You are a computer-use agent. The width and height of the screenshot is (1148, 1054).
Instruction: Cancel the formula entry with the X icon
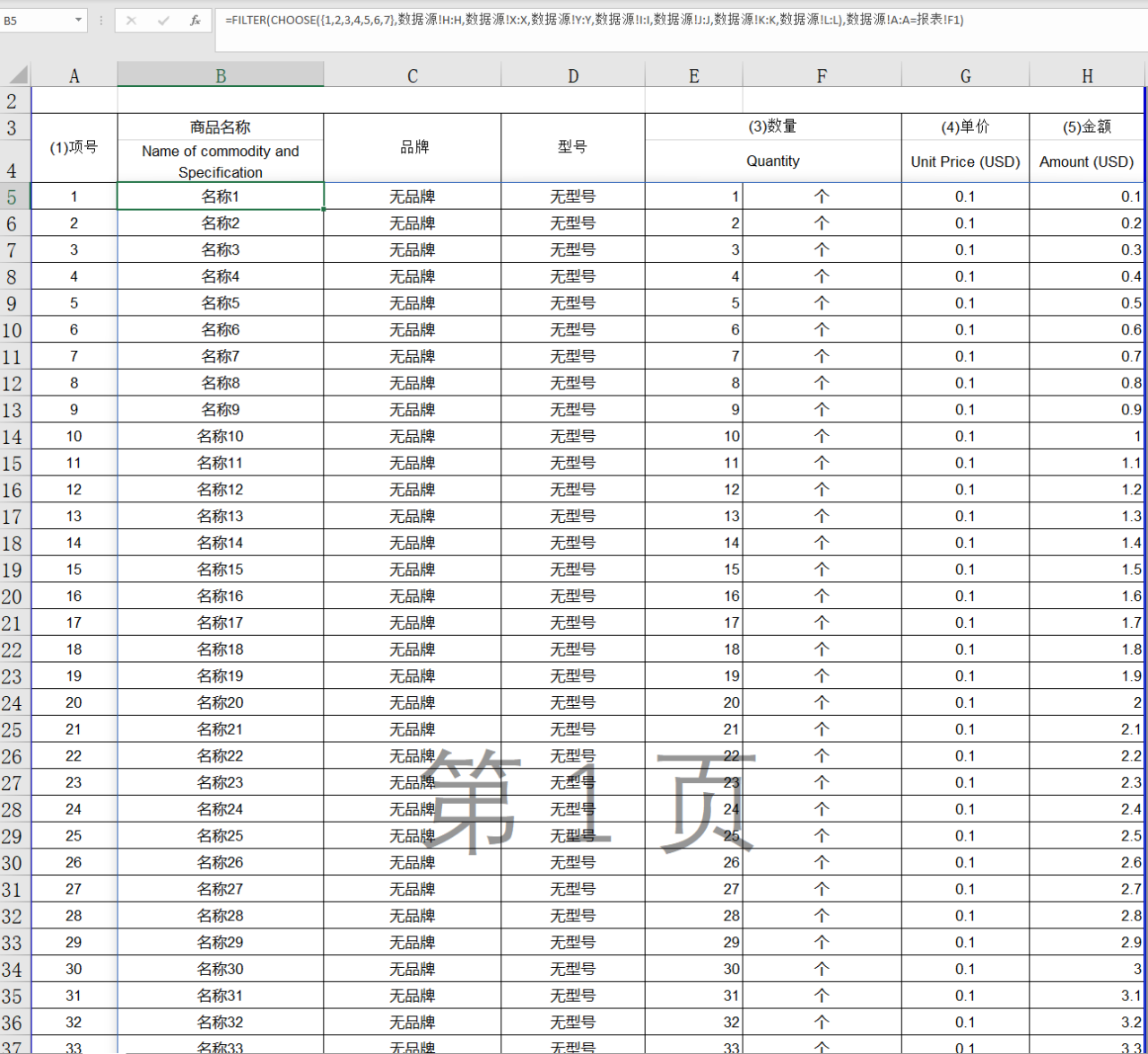coord(131,20)
